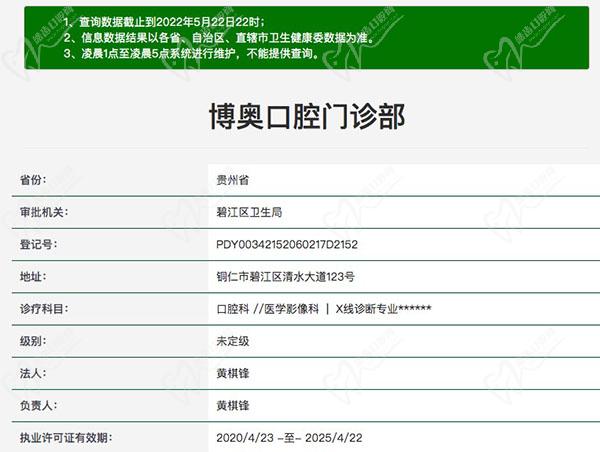Click 黄棋锋 in the 法人 row

pos(233,373)
